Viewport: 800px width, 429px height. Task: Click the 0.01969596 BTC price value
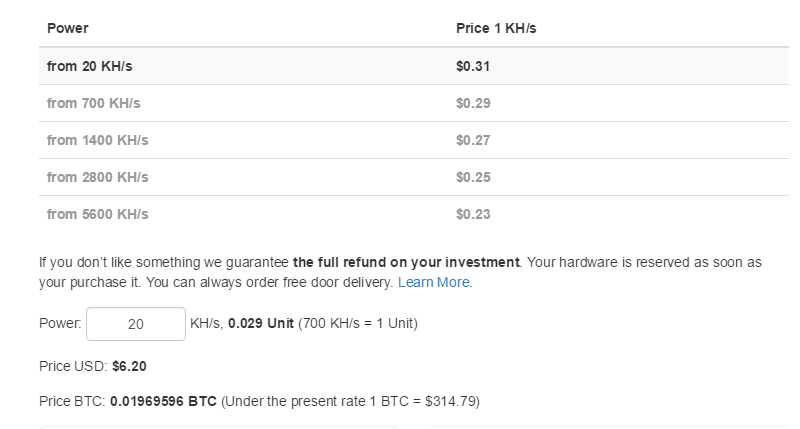click(x=163, y=402)
